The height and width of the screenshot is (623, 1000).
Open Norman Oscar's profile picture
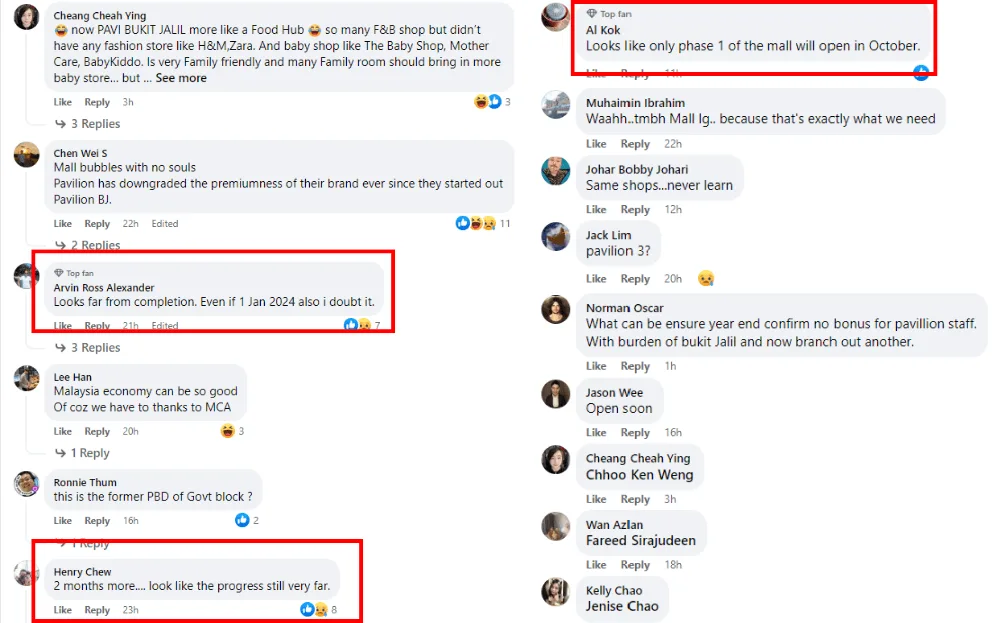[x=556, y=309]
